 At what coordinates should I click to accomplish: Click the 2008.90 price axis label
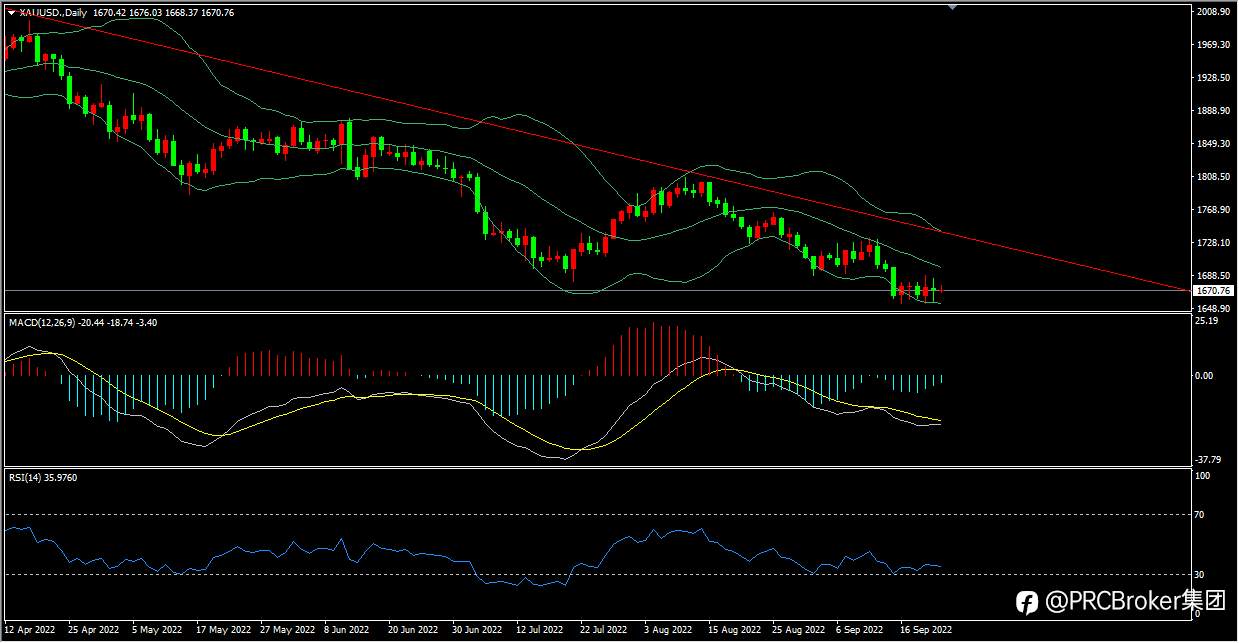(x=1211, y=12)
